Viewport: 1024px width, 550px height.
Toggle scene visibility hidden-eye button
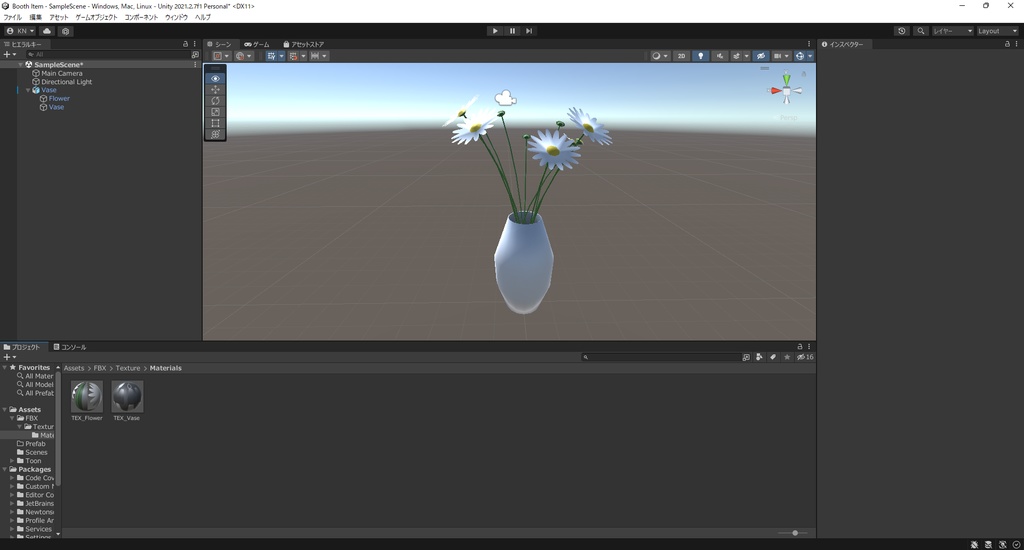(760, 56)
